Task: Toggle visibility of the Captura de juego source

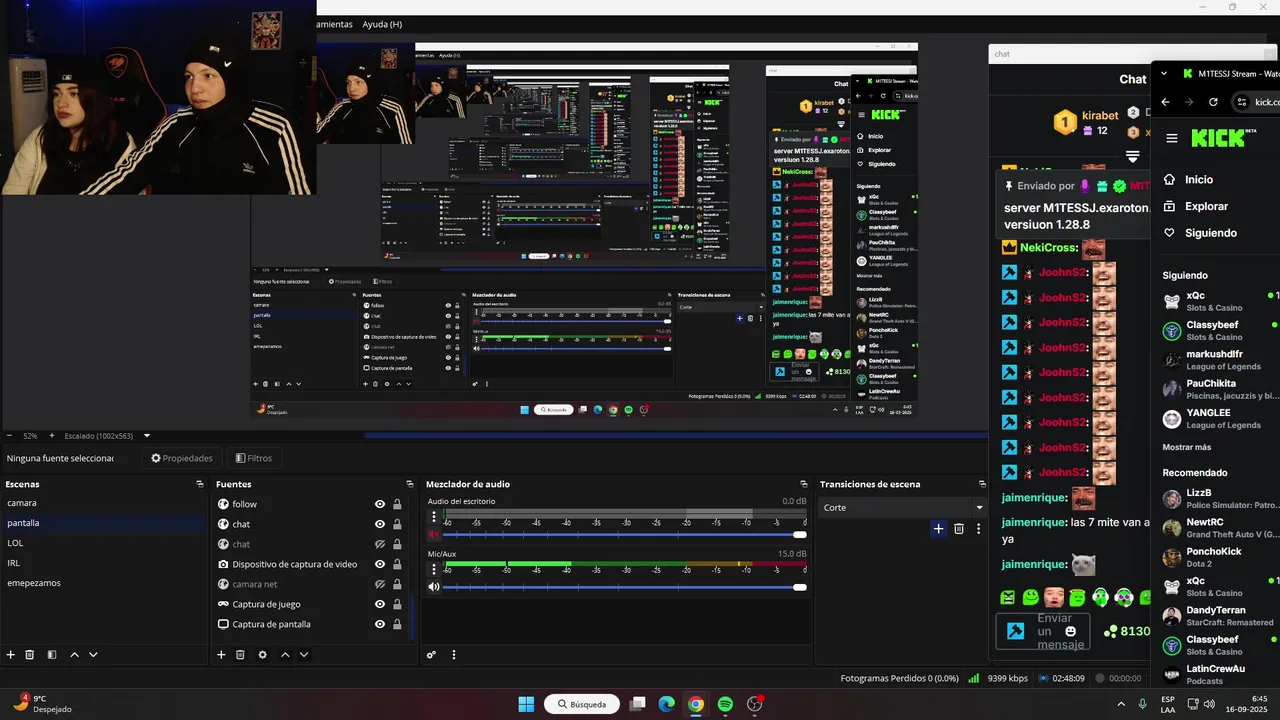Action: (x=380, y=604)
